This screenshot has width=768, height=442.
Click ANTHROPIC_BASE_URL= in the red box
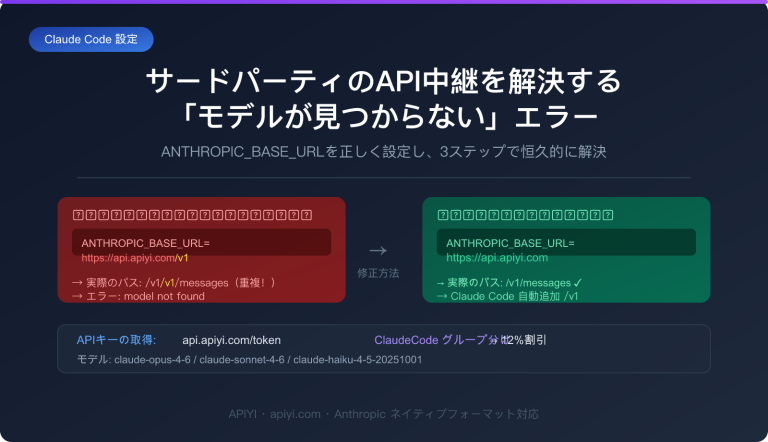[x=145, y=243]
